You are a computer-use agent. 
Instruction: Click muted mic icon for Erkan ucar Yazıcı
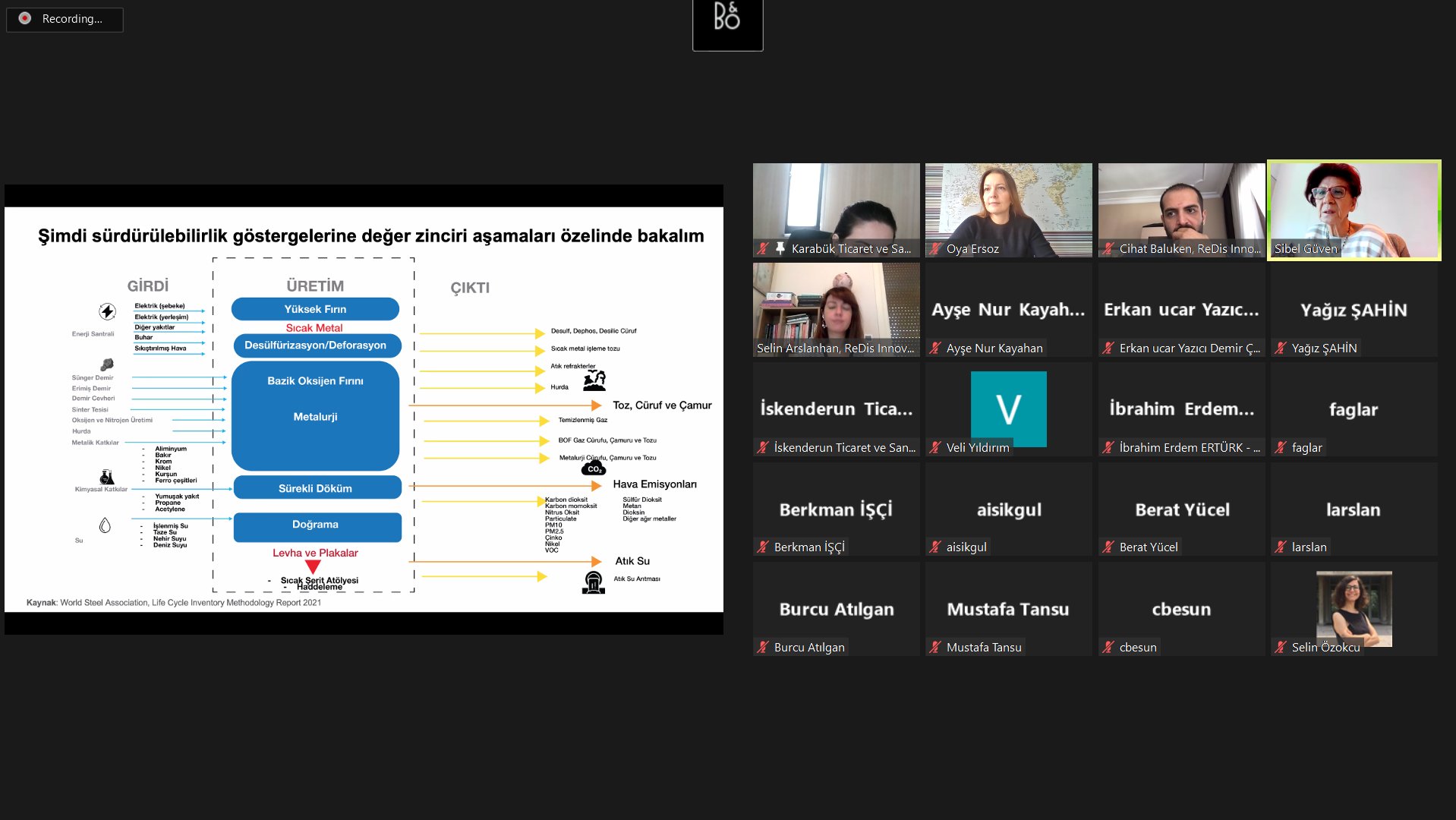point(1109,348)
